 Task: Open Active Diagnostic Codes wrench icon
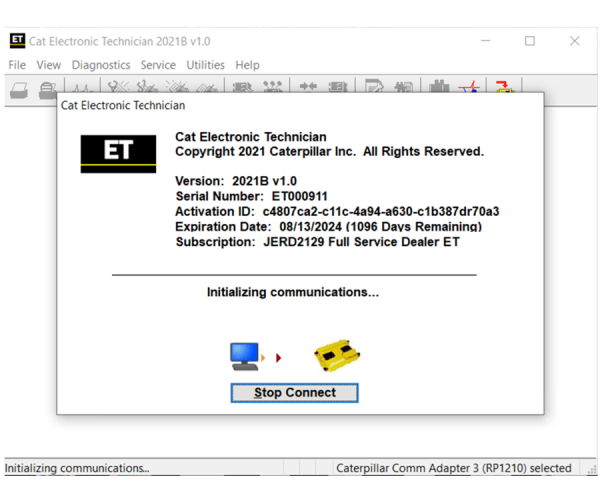118,86
